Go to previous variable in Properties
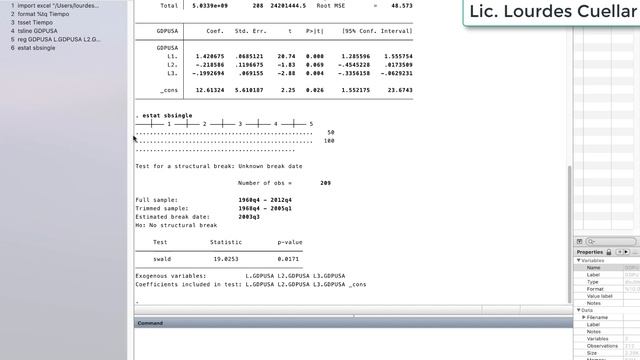 pyautogui.click(x=619, y=252)
